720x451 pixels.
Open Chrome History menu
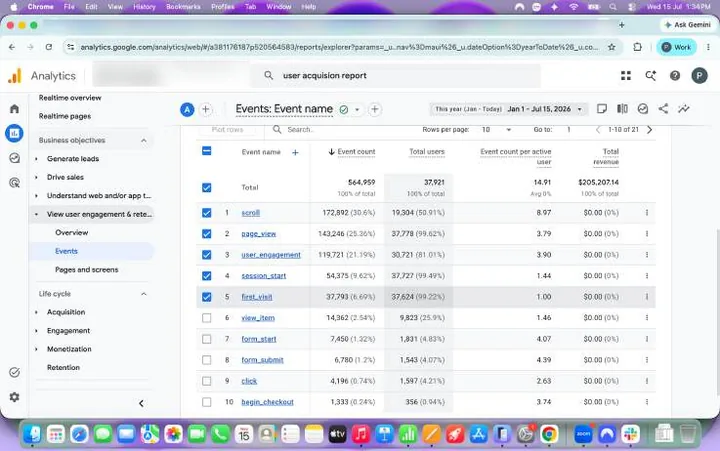pyautogui.click(x=144, y=7)
